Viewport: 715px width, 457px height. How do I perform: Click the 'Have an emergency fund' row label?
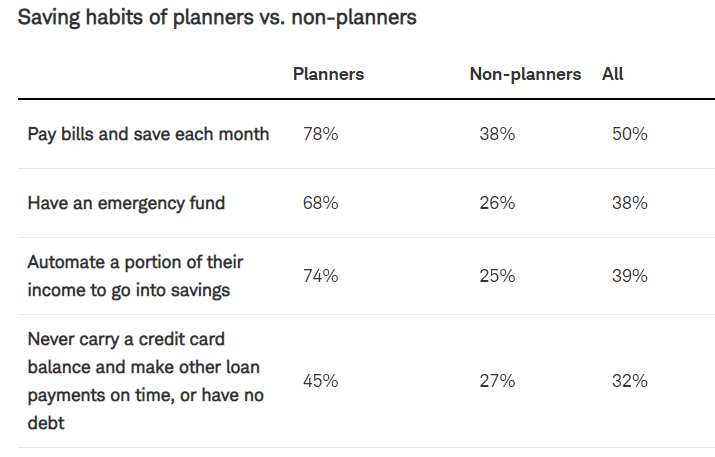click(126, 203)
